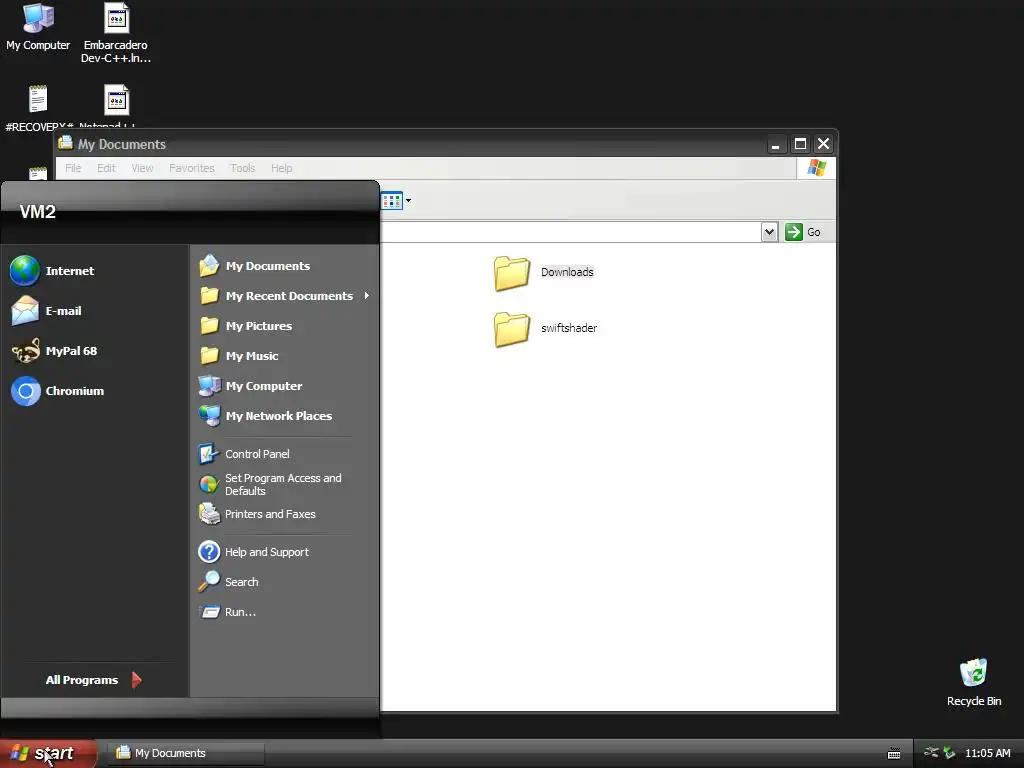This screenshot has width=1024, height=768.
Task: Click the safely remove hardware tray icon
Action: pos(949,753)
